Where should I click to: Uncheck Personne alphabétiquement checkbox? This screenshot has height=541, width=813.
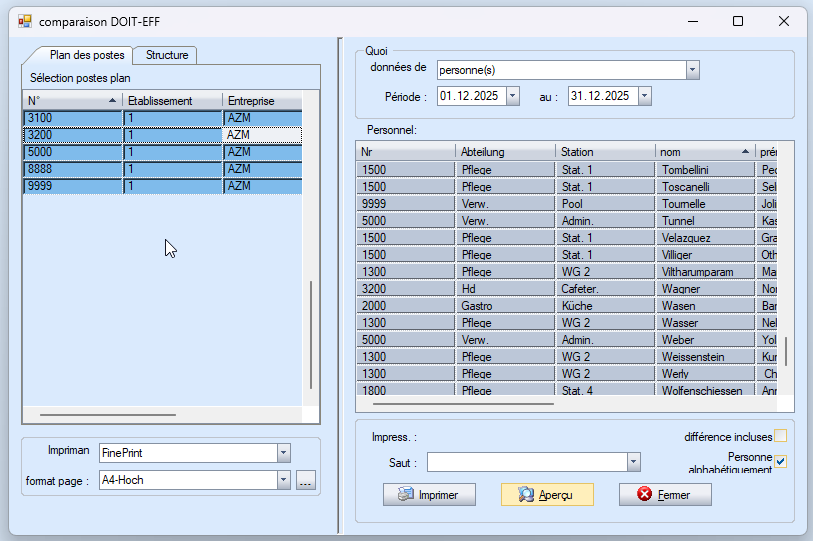(x=781, y=461)
